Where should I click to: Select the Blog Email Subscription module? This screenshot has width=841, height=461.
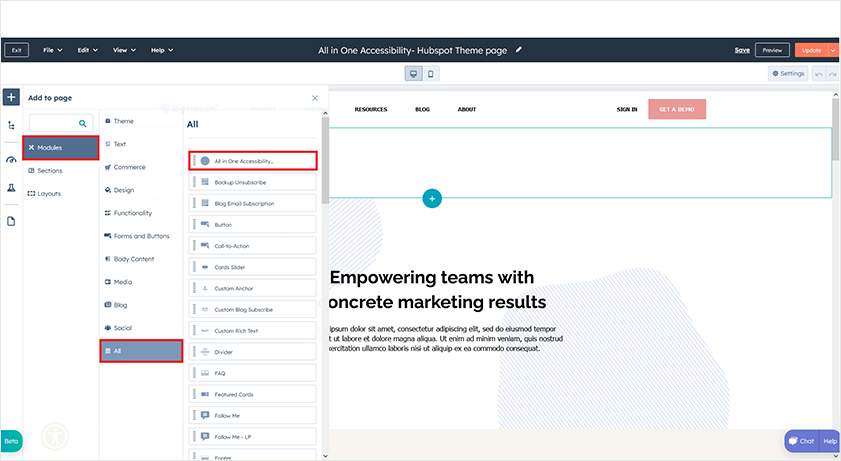click(x=253, y=204)
